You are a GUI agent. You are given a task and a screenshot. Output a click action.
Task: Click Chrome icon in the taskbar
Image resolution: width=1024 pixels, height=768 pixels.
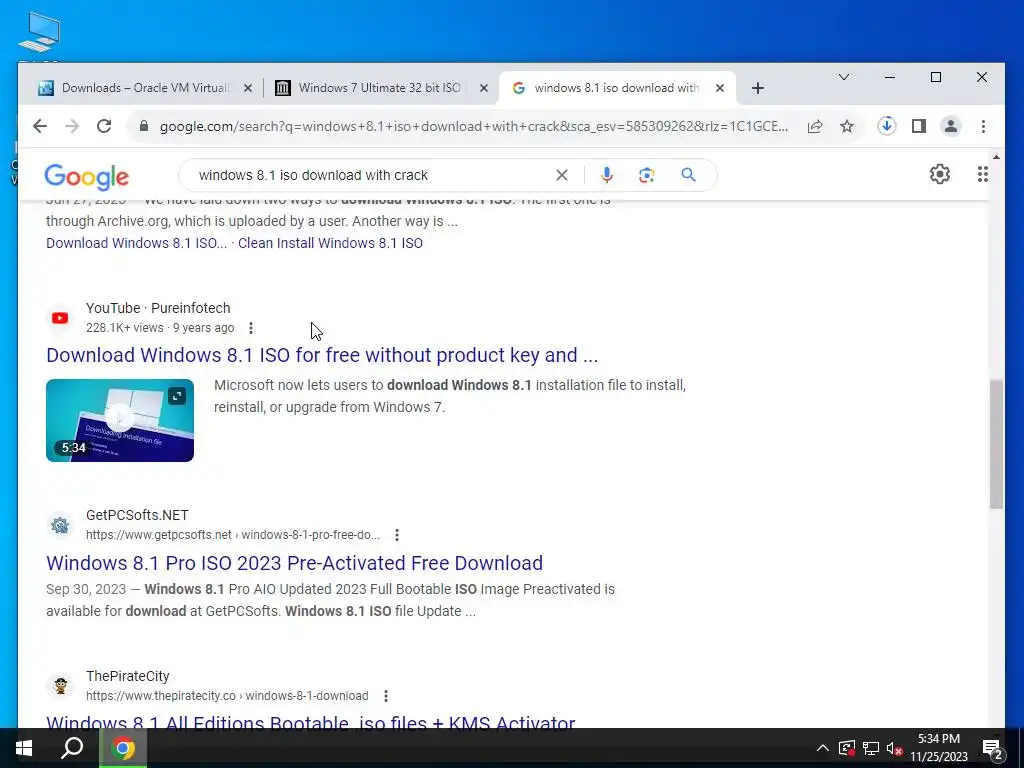tap(123, 748)
